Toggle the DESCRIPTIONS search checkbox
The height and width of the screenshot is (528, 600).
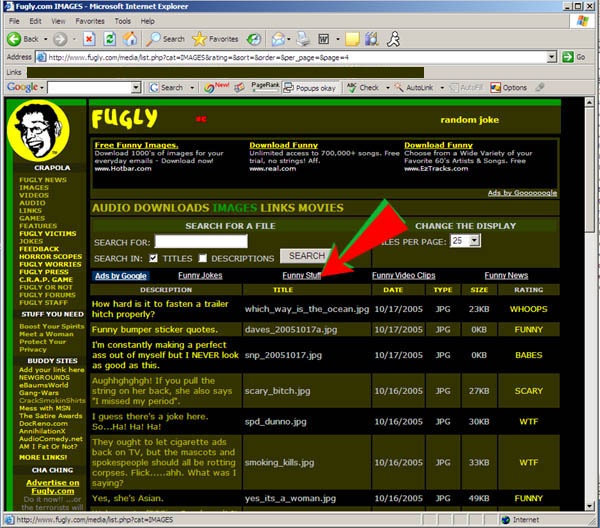click(203, 258)
